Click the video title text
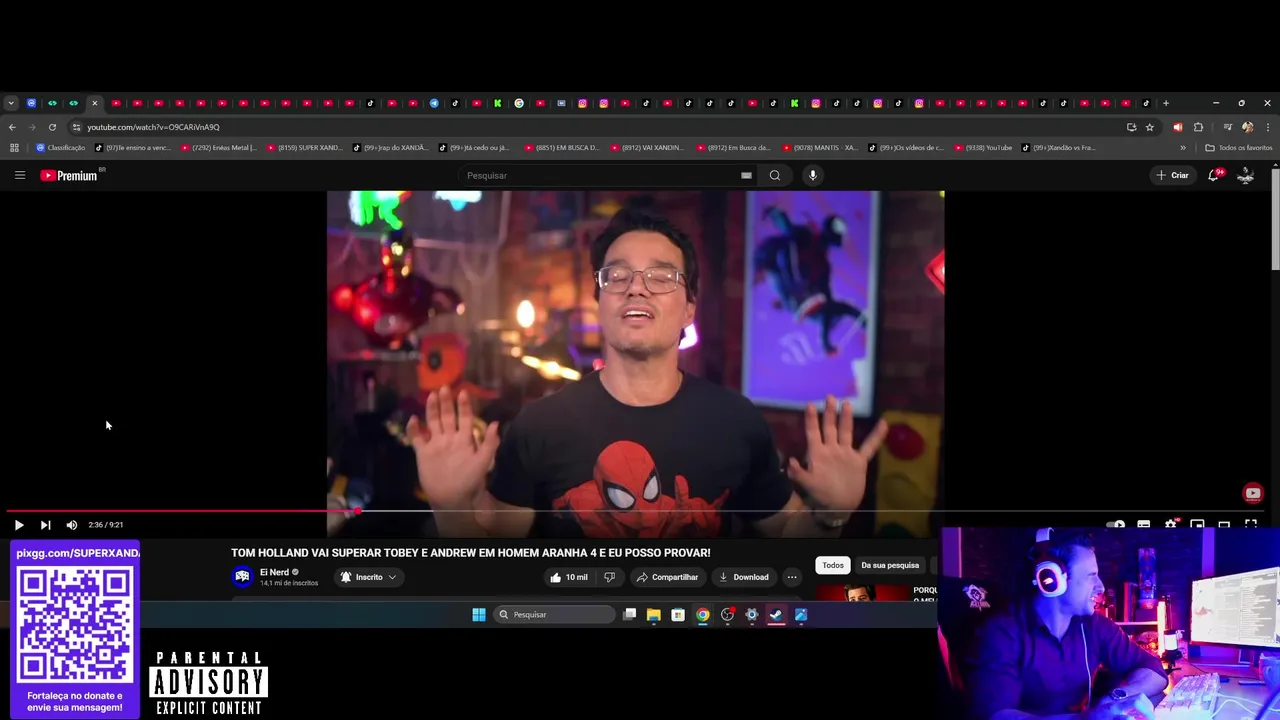Screen dimensions: 1280x720 [x=471, y=552]
